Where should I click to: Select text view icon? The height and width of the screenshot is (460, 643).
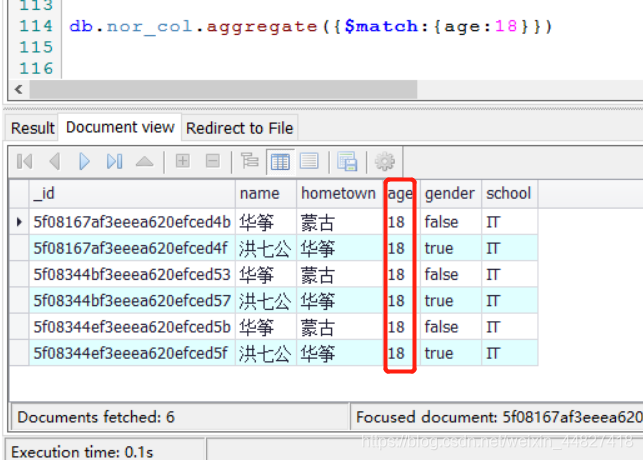pos(309,161)
